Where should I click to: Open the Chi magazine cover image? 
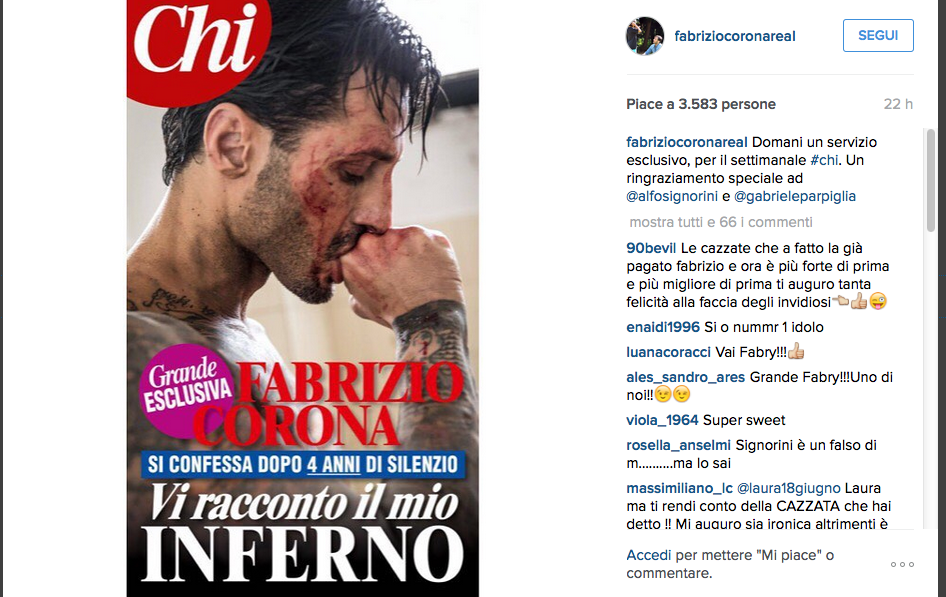[x=303, y=298]
